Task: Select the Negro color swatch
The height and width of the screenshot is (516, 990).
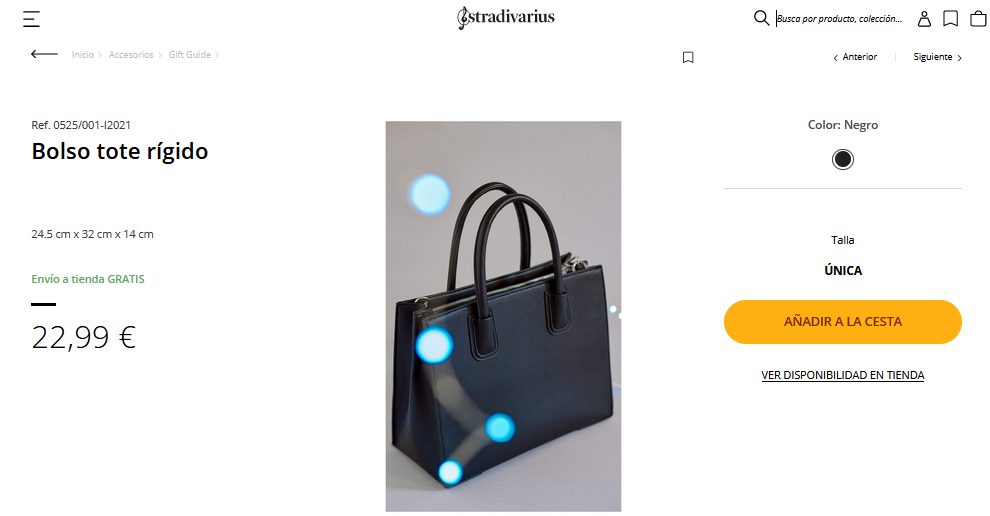Action: [842, 159]
